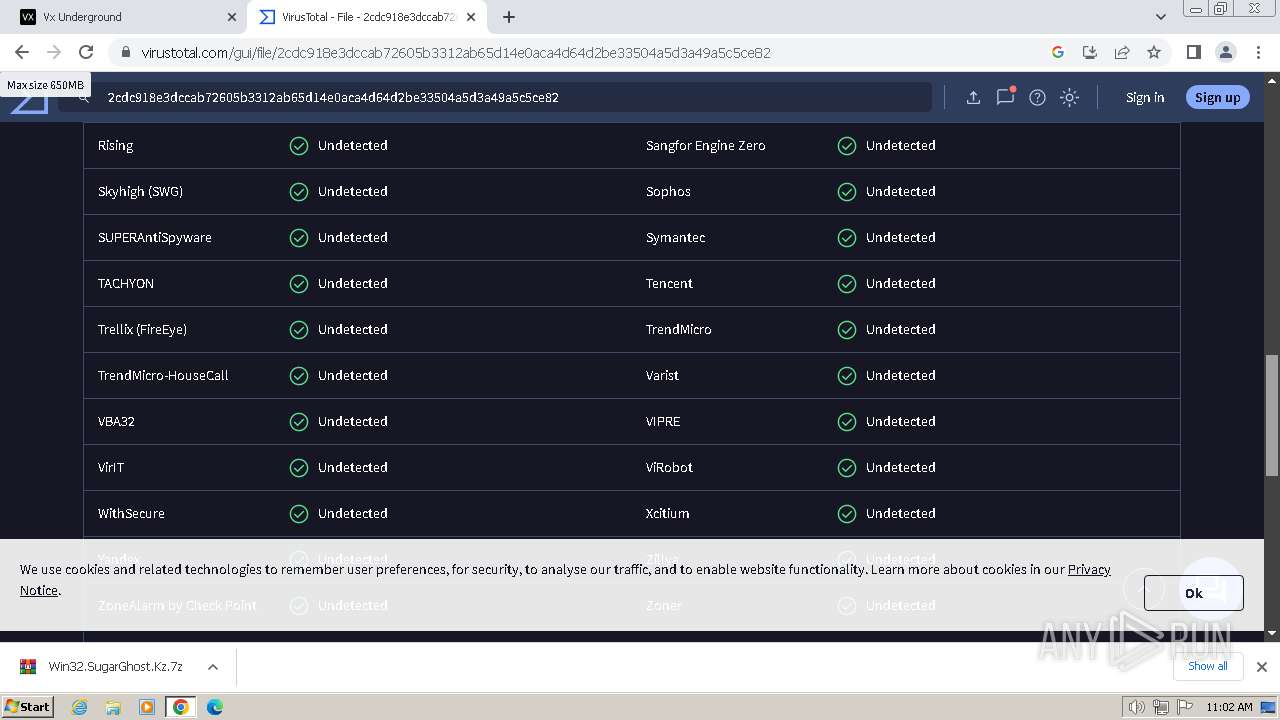Screen dimensions: 1280x720
Task: Click the SUPERAntiSpyware engine name
Action: tap(155, 237)
